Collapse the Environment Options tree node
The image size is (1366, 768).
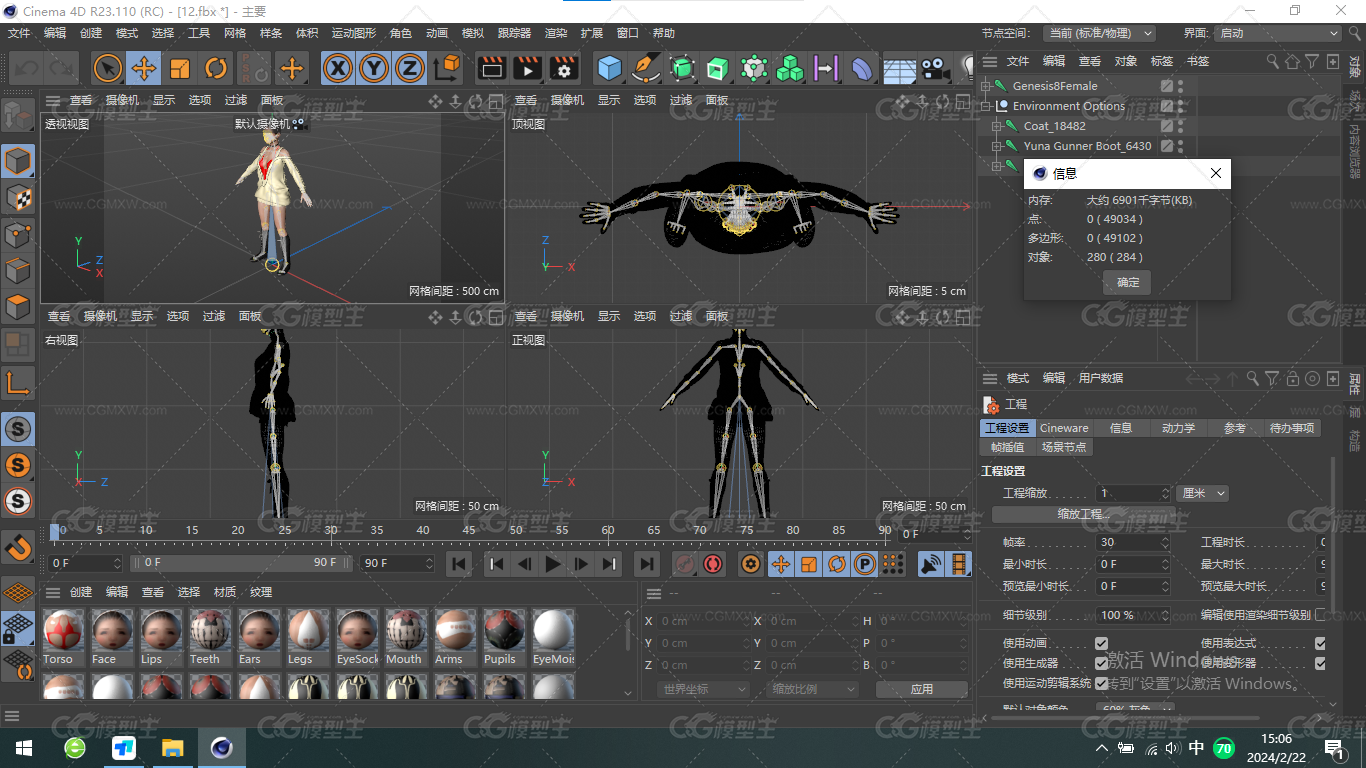coord(986,106)
